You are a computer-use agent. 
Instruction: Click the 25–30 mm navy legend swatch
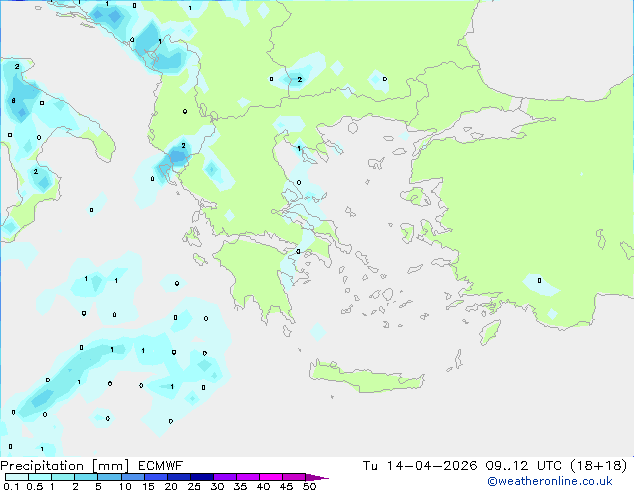(202, 477)
